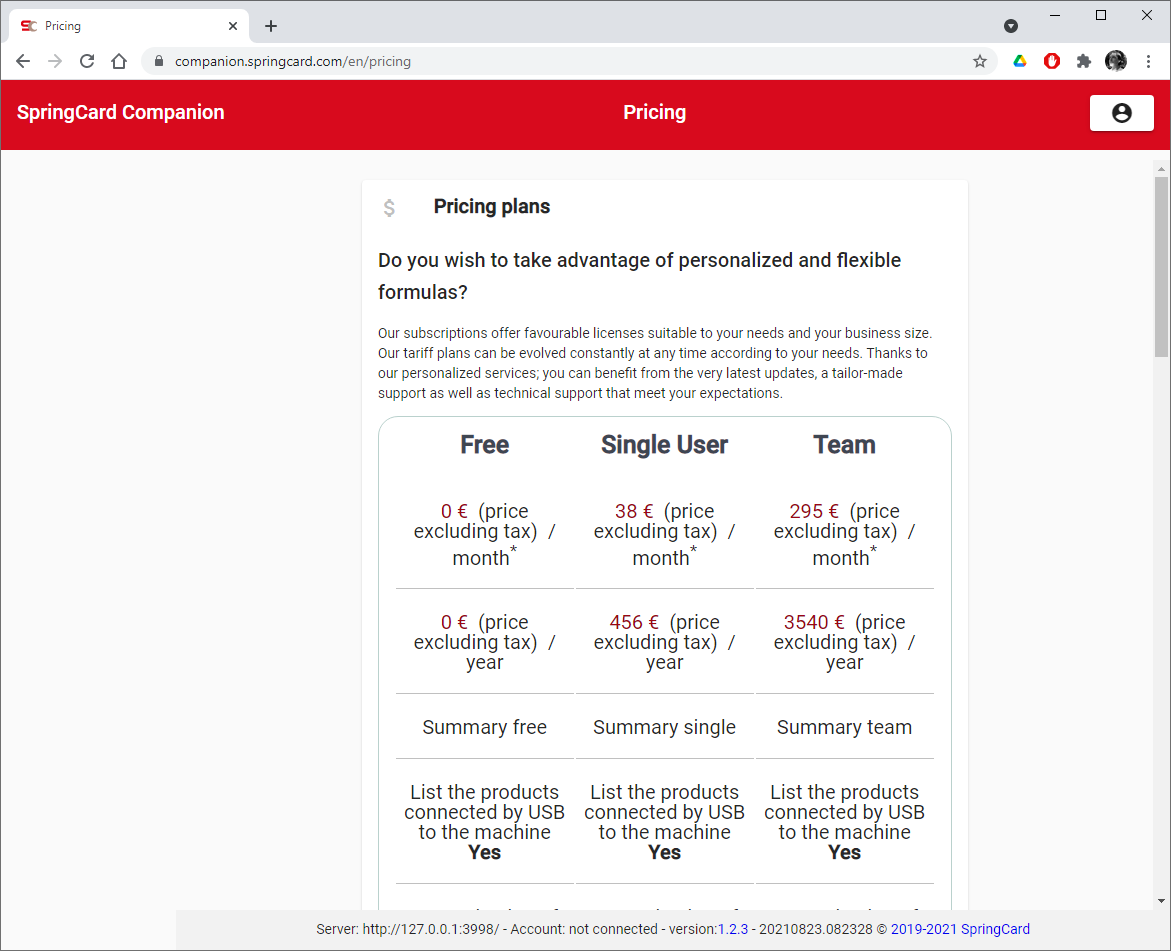This screenshot has height=951, width=1171.
Task: Click the user account icon in the red header
Action: [x=1121, y=112]
